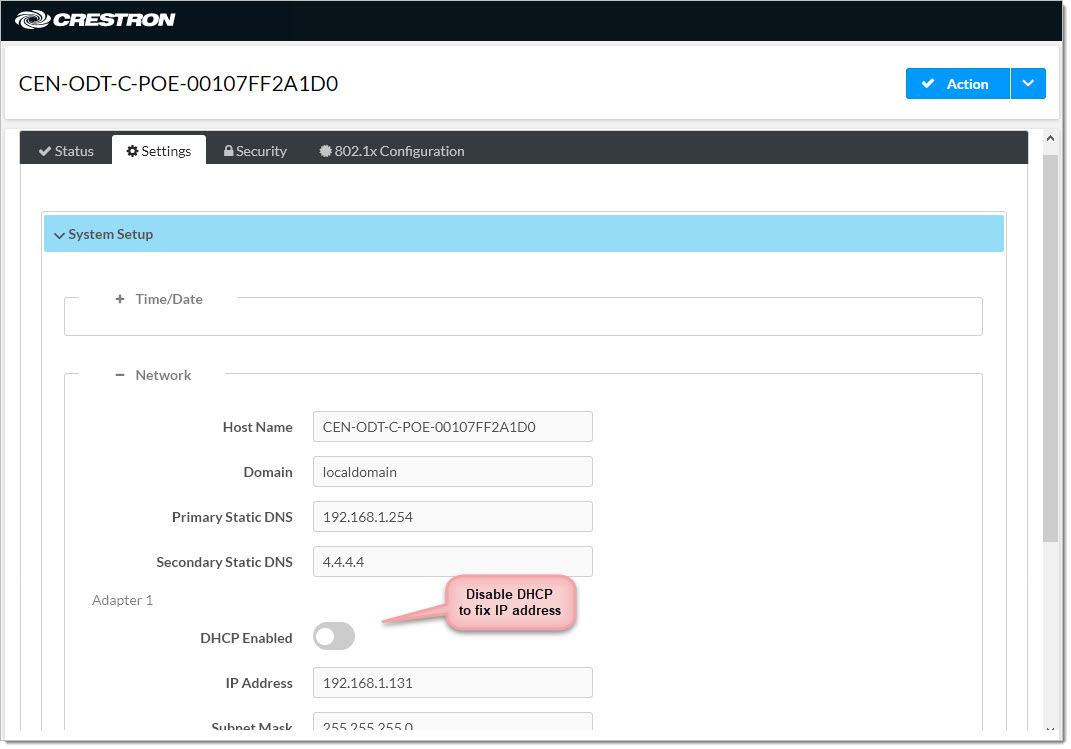This screenshot has height=749, width=1071.
Task: Expand the Time/Date section
Action: [160, 299]
